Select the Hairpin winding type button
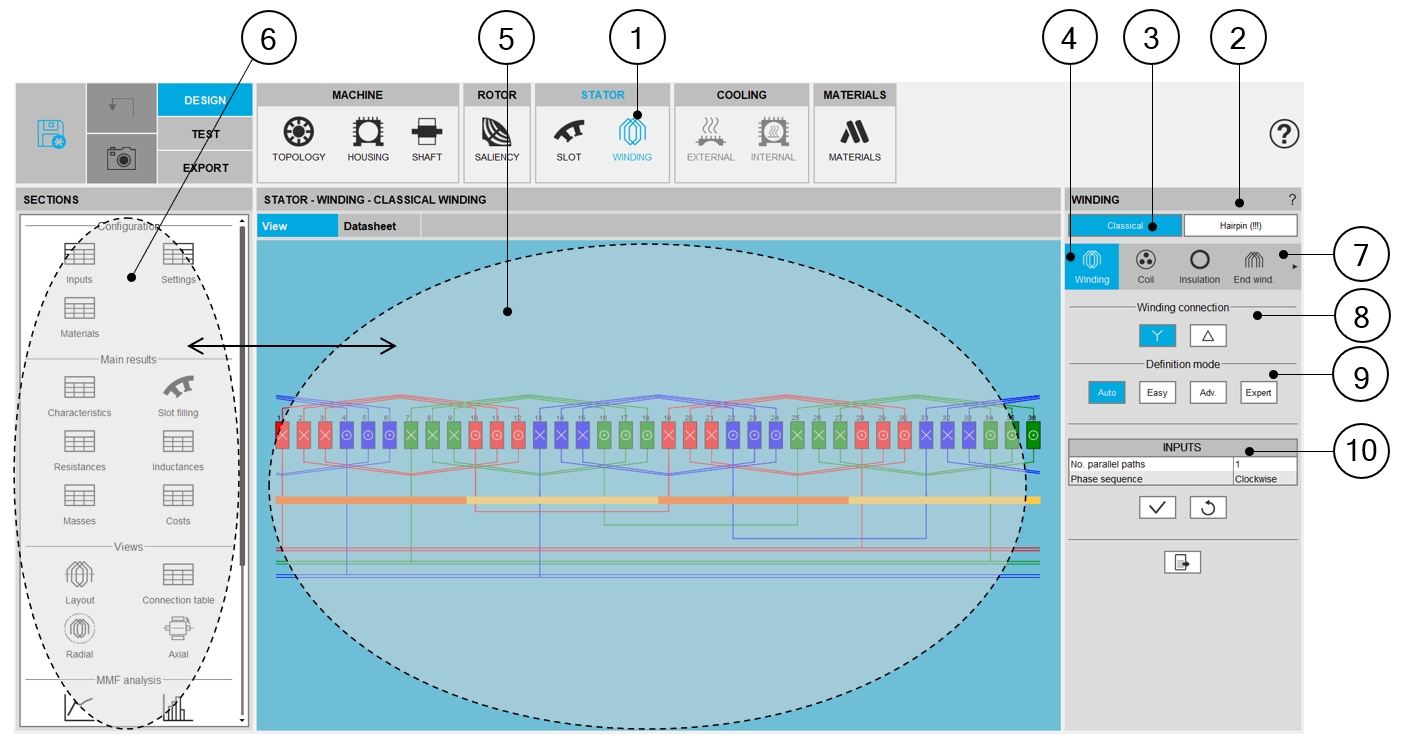This screenshot has width=1403, height=747. pos(1240,225)
